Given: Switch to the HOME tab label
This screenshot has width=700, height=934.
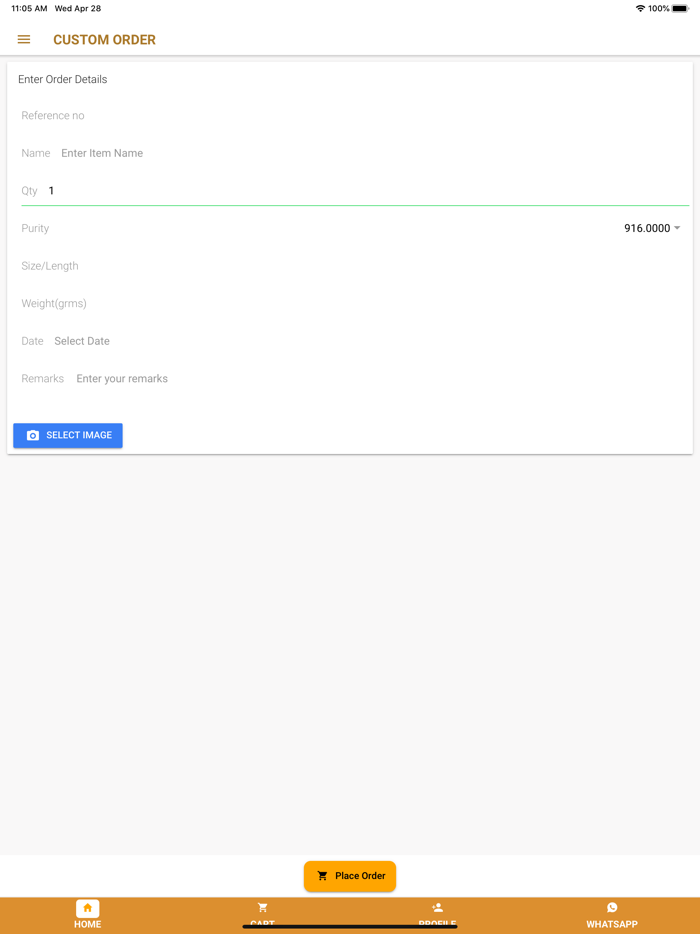Looking at the screenshot, I should [87, 925].
